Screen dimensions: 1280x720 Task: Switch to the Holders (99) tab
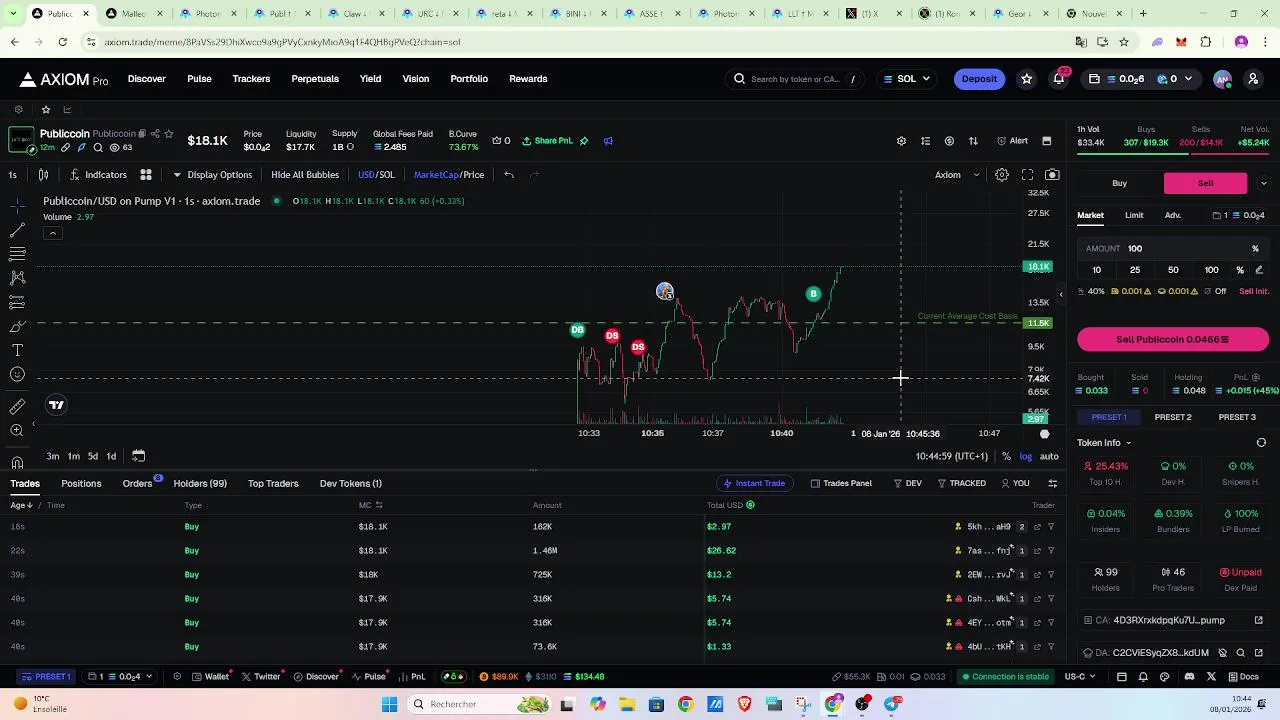coord(200,484)
